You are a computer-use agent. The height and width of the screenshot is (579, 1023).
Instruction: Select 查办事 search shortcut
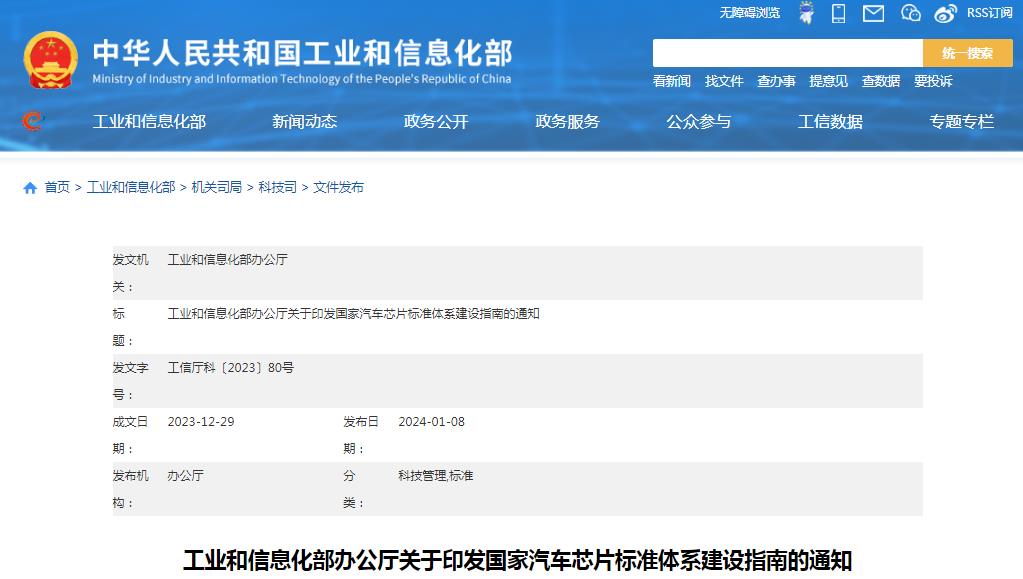[x=776, y=81]
